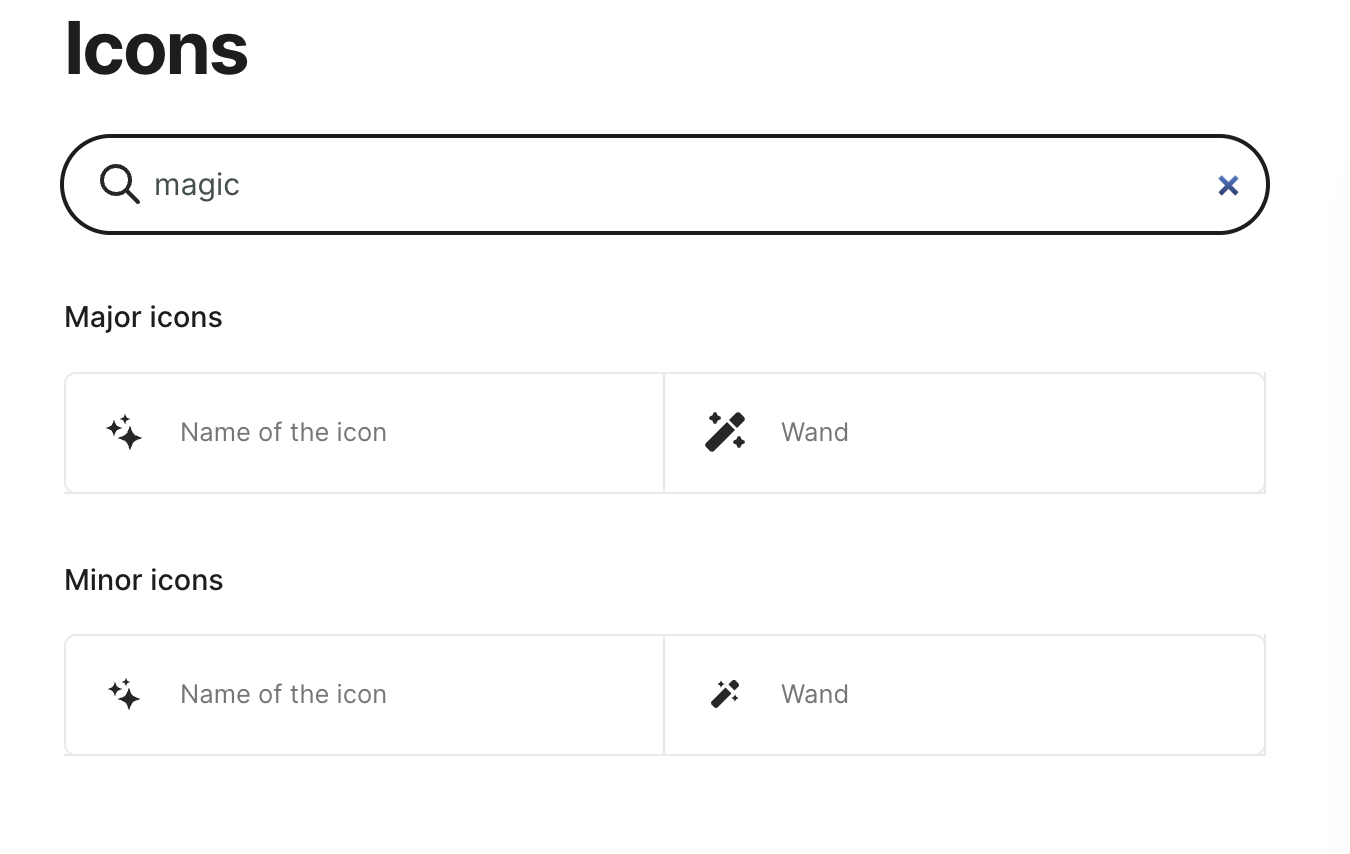Image resolution: width=1350 pixels, height=854 pixels.
Task: Clear the search with the blue X
Action: coord(1228,185)
